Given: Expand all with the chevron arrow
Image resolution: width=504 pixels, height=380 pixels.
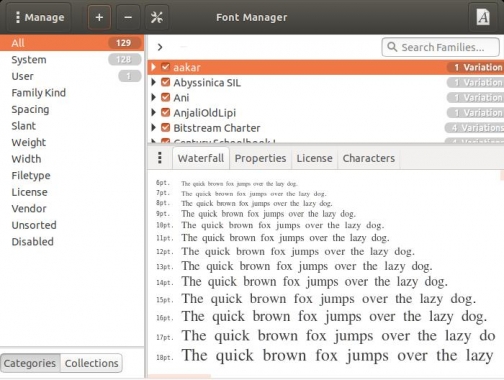Looking at the screenshot, I should (160, 47).
